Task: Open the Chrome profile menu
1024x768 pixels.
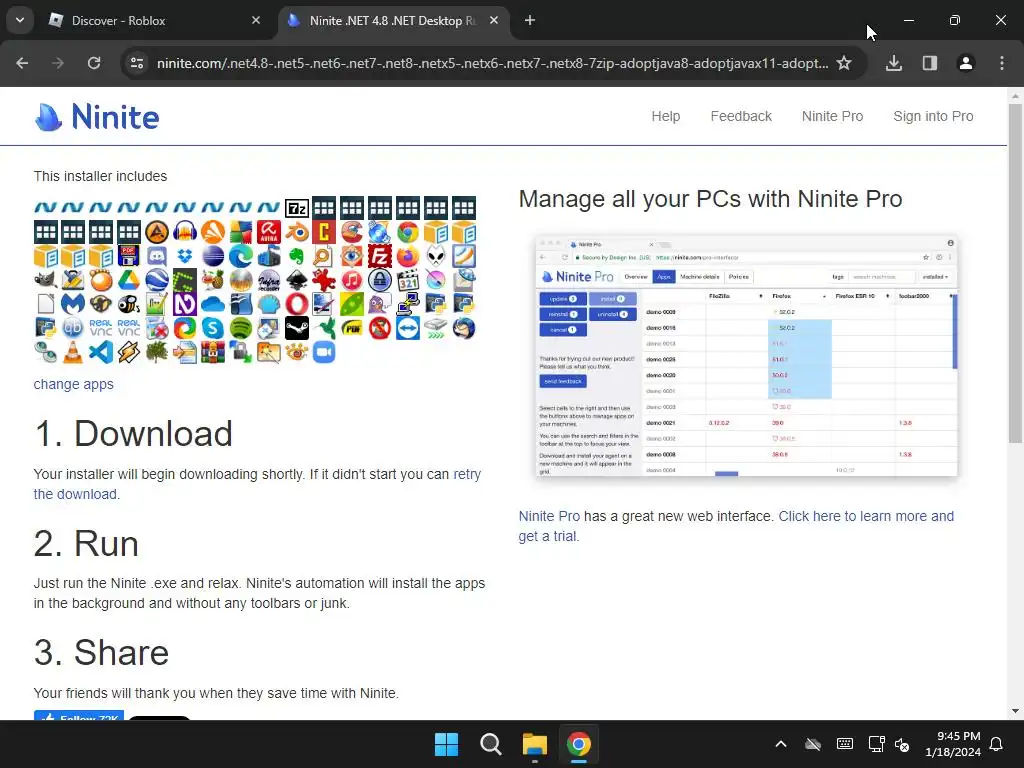Action: tap(966, 63)
